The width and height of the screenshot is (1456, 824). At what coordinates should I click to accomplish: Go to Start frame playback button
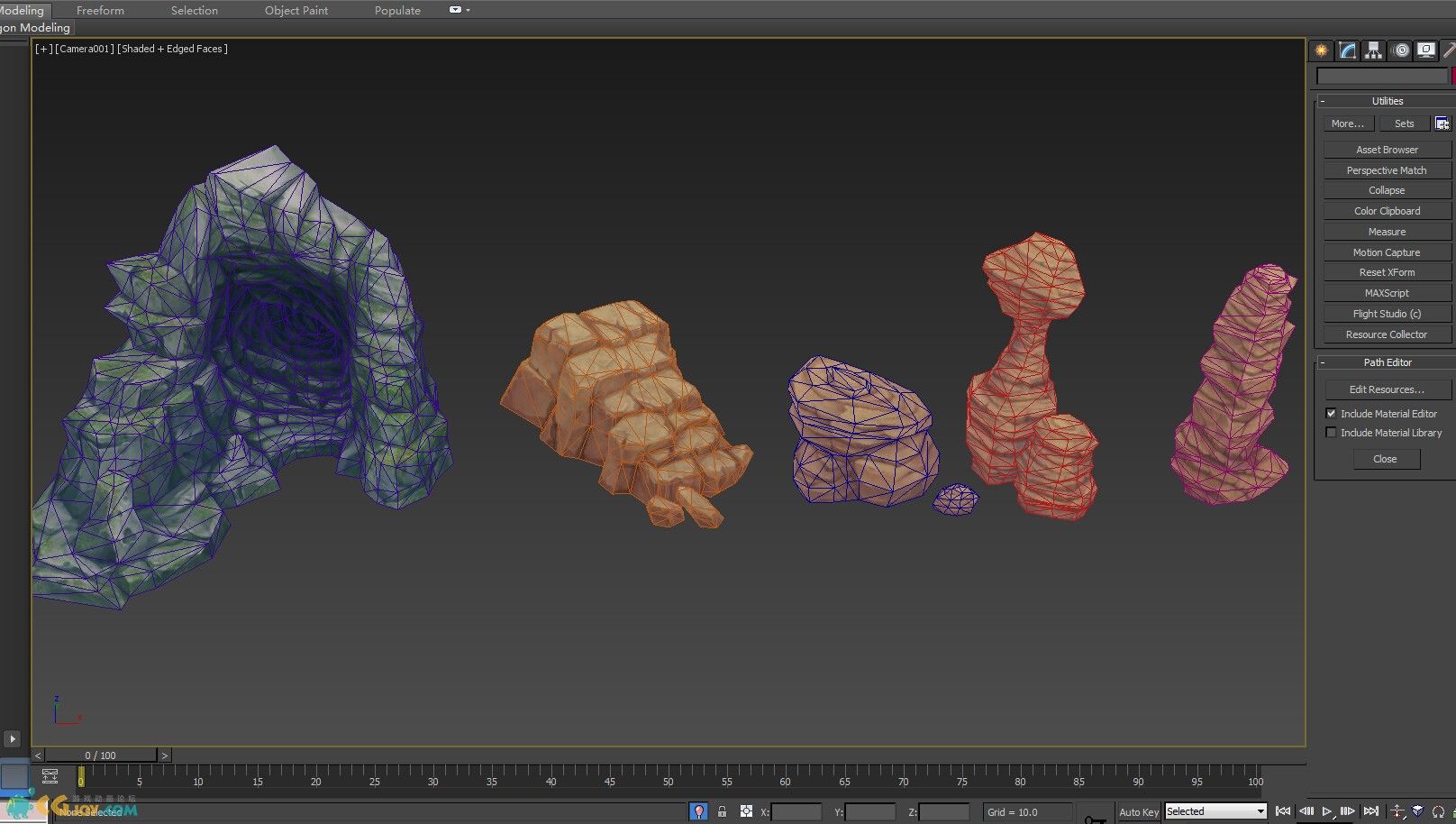point(1283,811)
